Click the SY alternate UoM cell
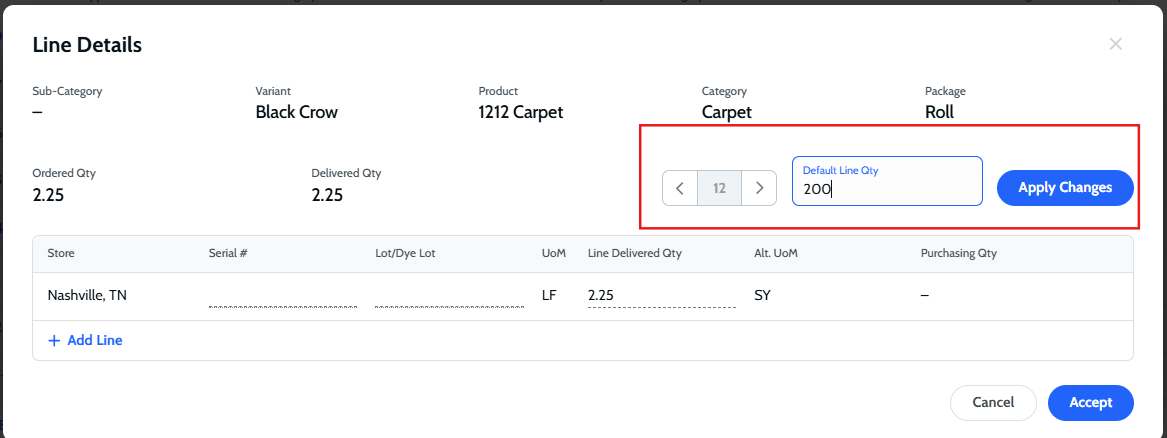The height and width of the screenshot is (438, 1167). 763,296
